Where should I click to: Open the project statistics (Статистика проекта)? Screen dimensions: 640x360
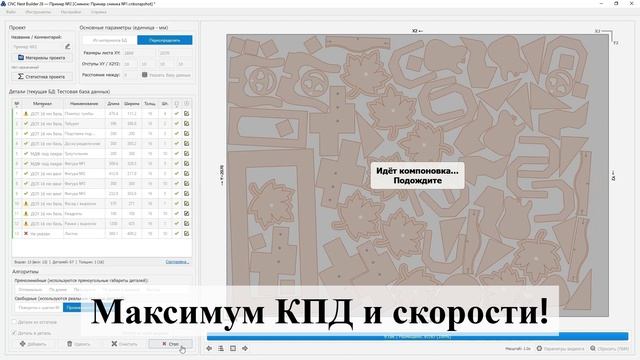pos(41,76)
